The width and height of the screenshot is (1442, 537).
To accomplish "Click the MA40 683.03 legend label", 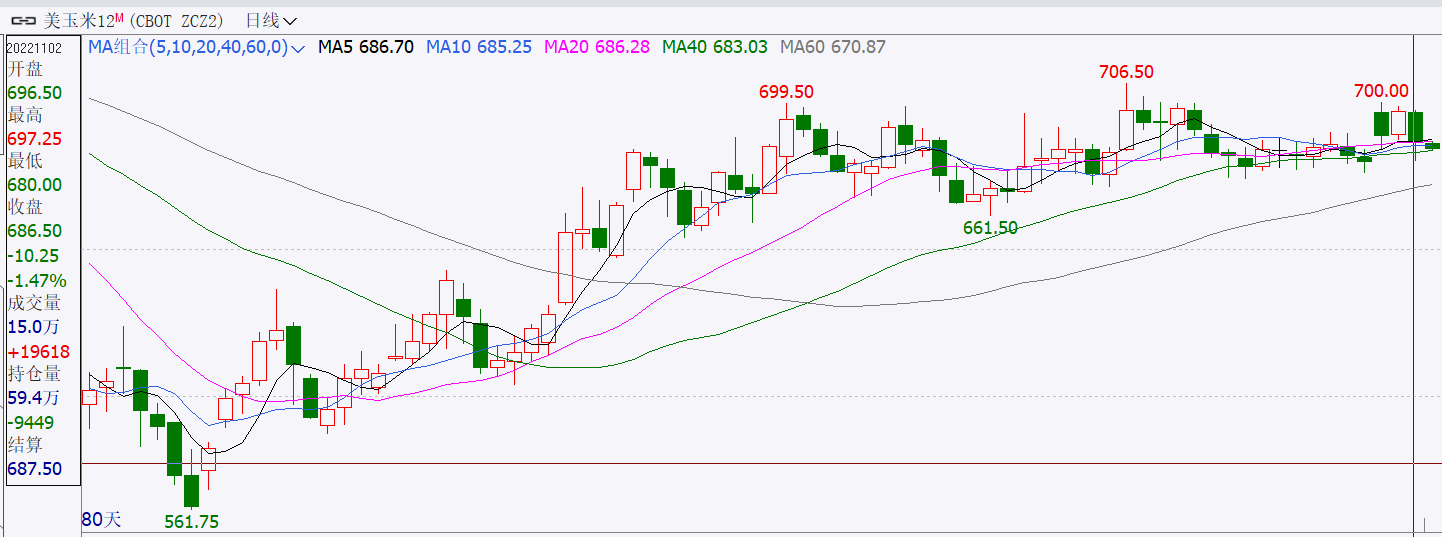I will 715,46.
